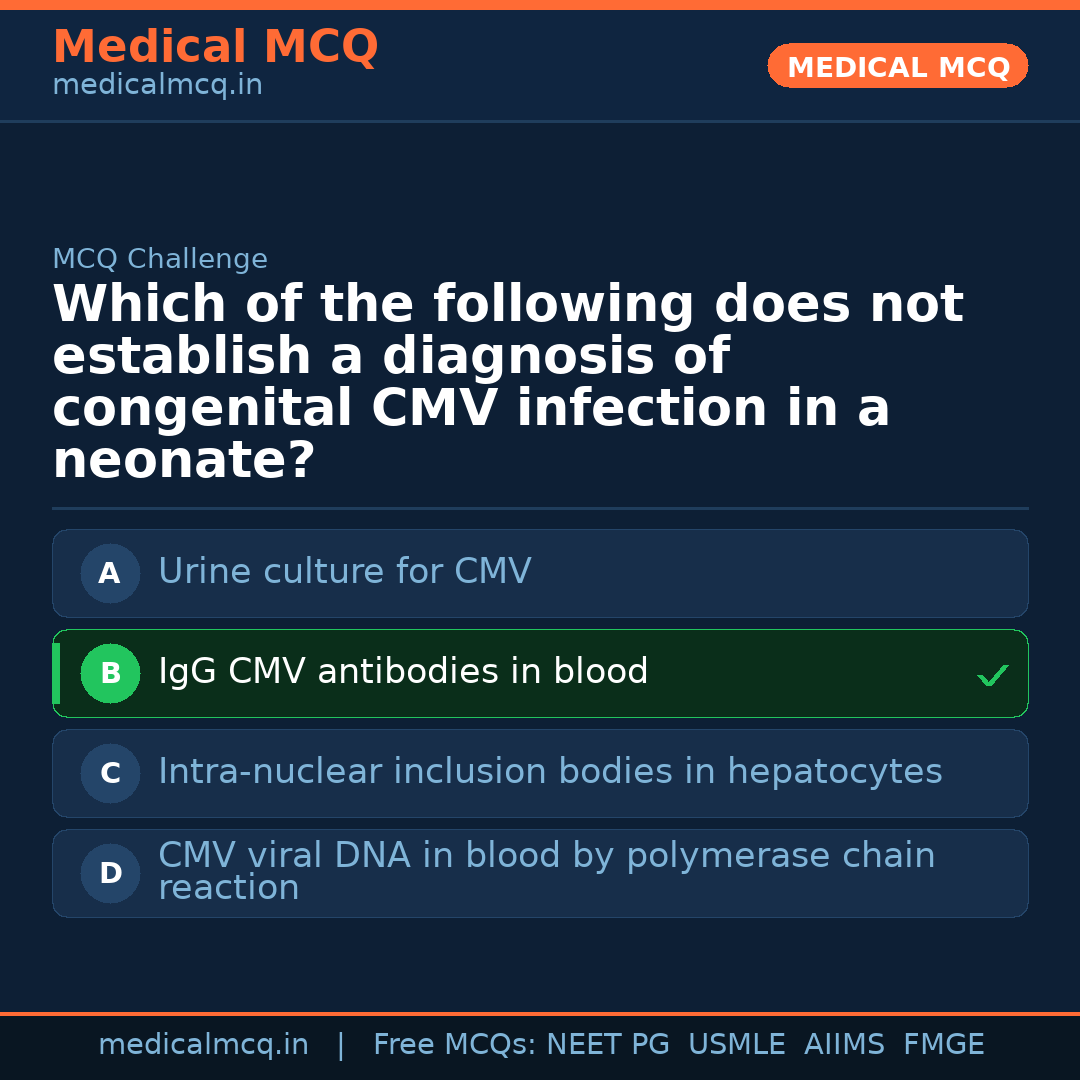Click the green checkmark on option B

point(992,676)
